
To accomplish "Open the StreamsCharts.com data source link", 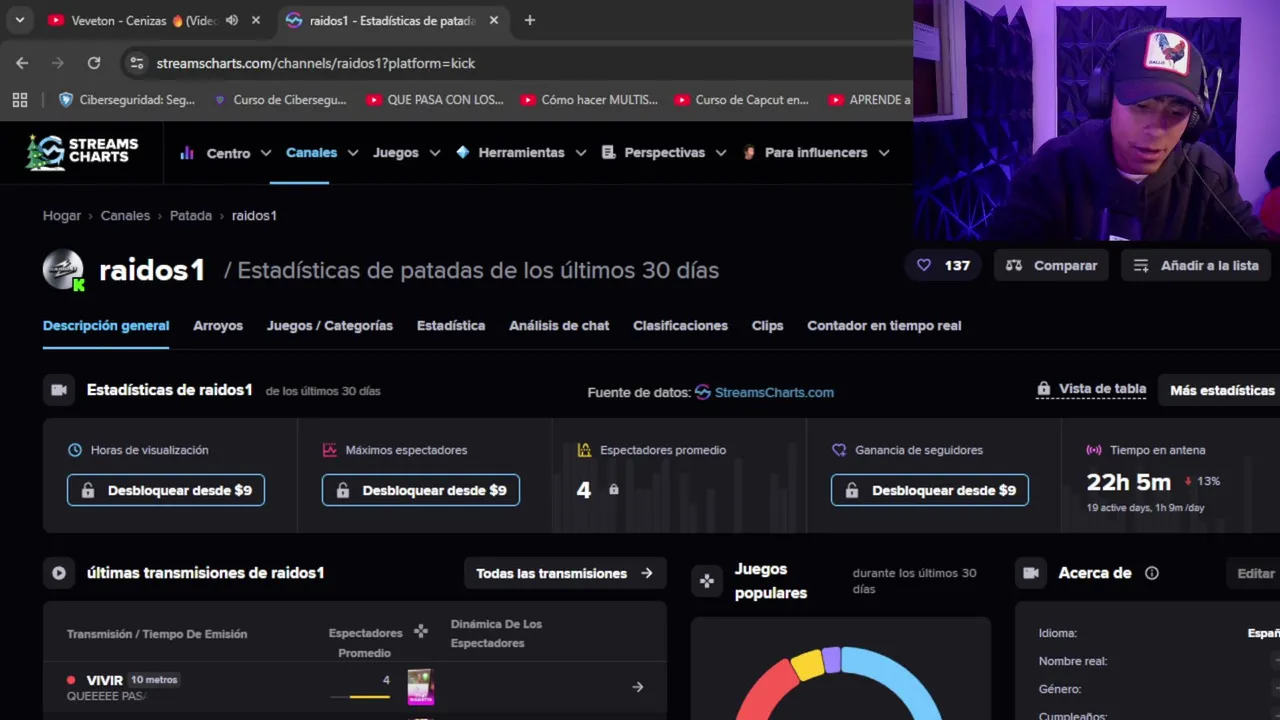I will (x=764, y=392).
